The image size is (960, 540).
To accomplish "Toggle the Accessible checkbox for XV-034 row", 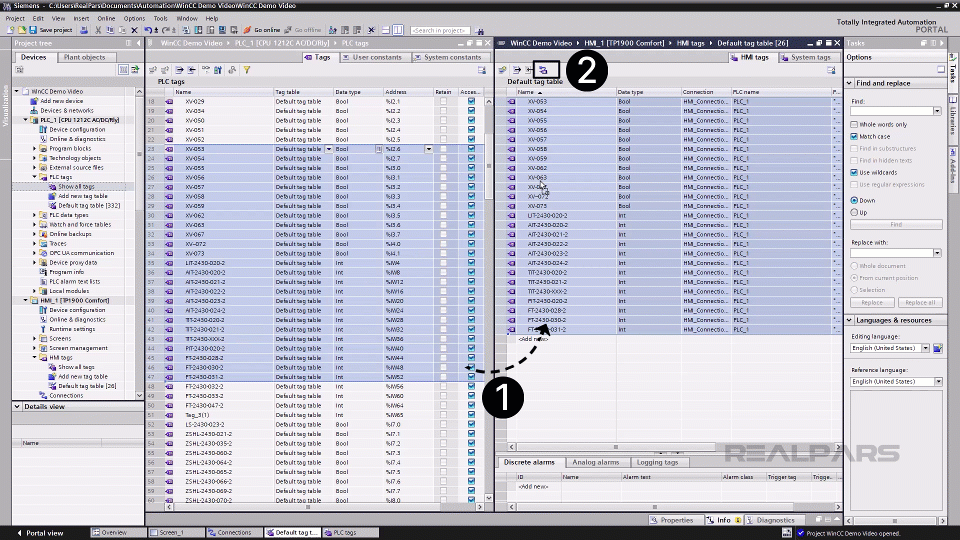I will pos(471,111).
